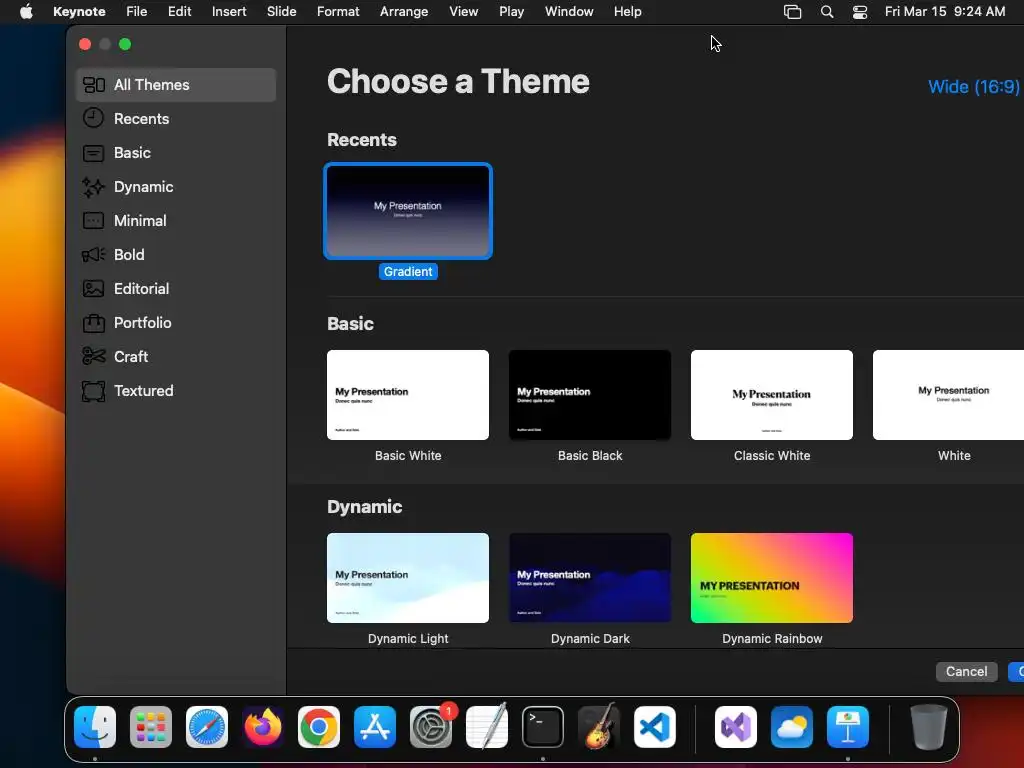Select the All Themes sidebar icon

pos(93,85)
